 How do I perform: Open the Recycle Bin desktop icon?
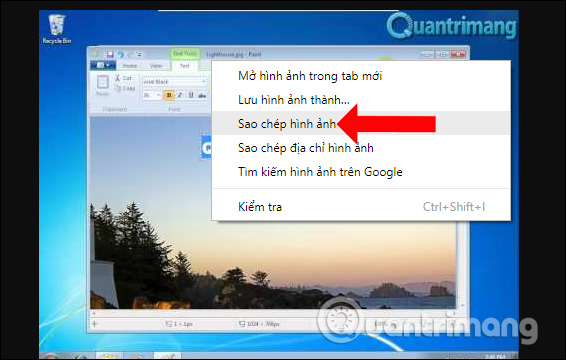coord(57,29)
